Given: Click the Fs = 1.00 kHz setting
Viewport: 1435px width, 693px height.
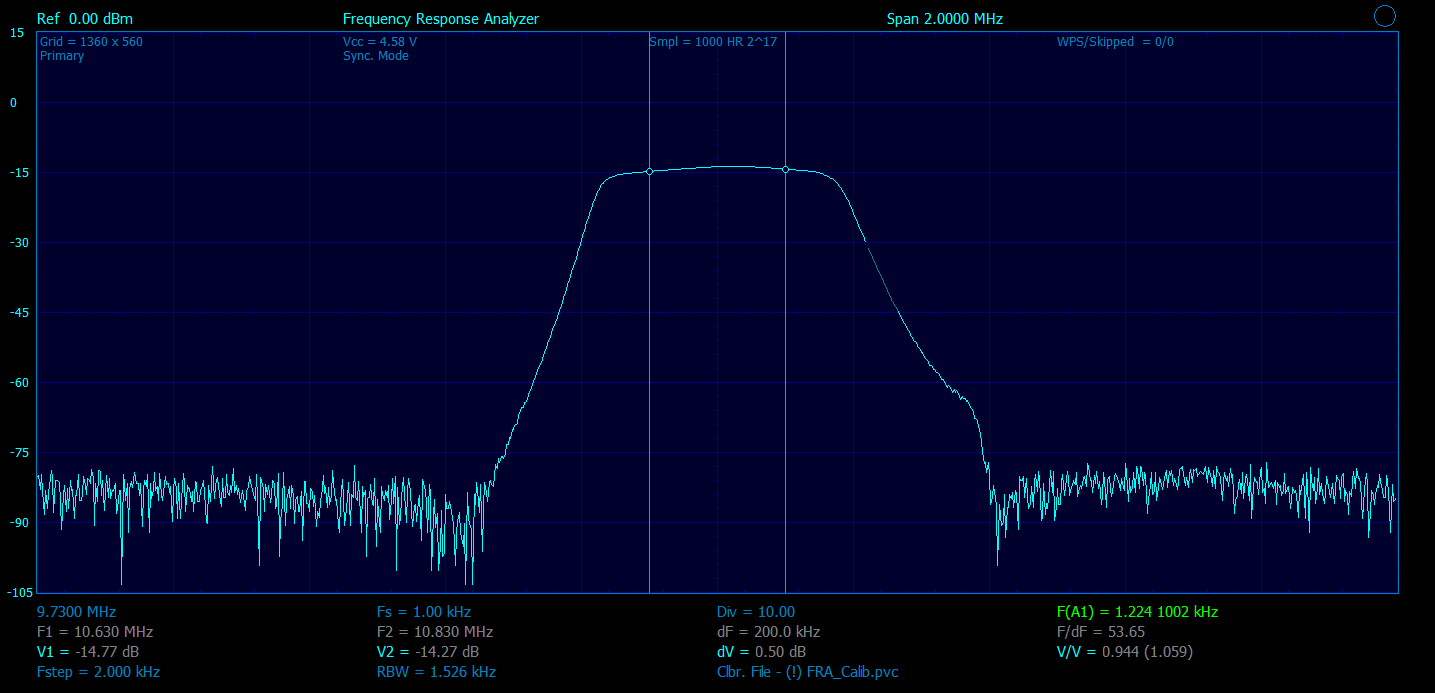Looking at the screenshot, I should click(423, 612).
